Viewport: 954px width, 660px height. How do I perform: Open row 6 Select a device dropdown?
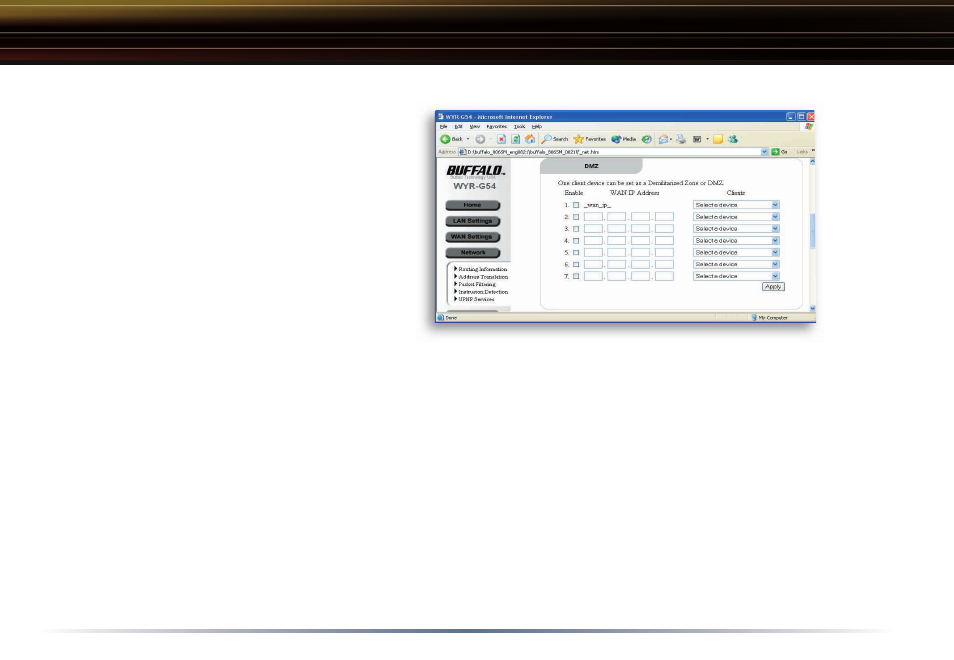tap(736, 264)
